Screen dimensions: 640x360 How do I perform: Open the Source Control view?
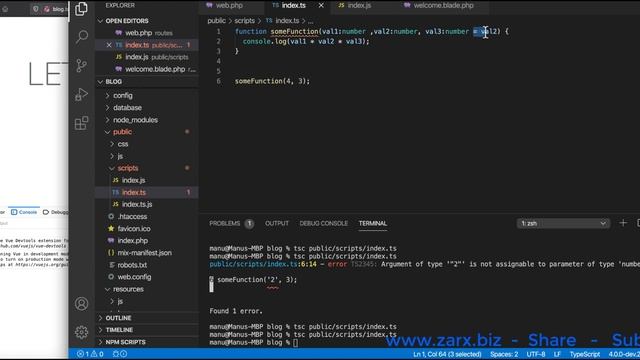coord(81,65)
